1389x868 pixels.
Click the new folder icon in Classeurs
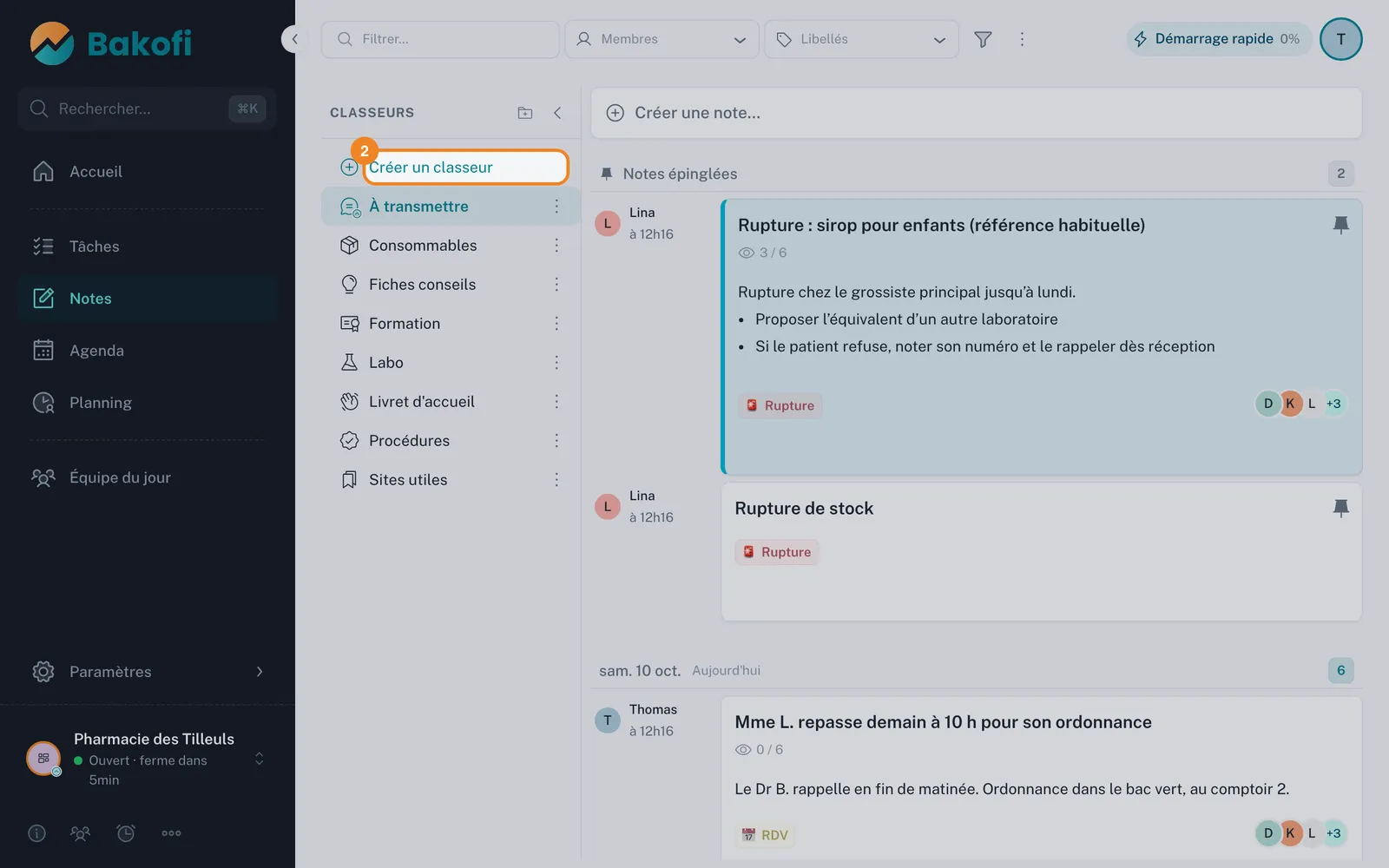point(525,113)
